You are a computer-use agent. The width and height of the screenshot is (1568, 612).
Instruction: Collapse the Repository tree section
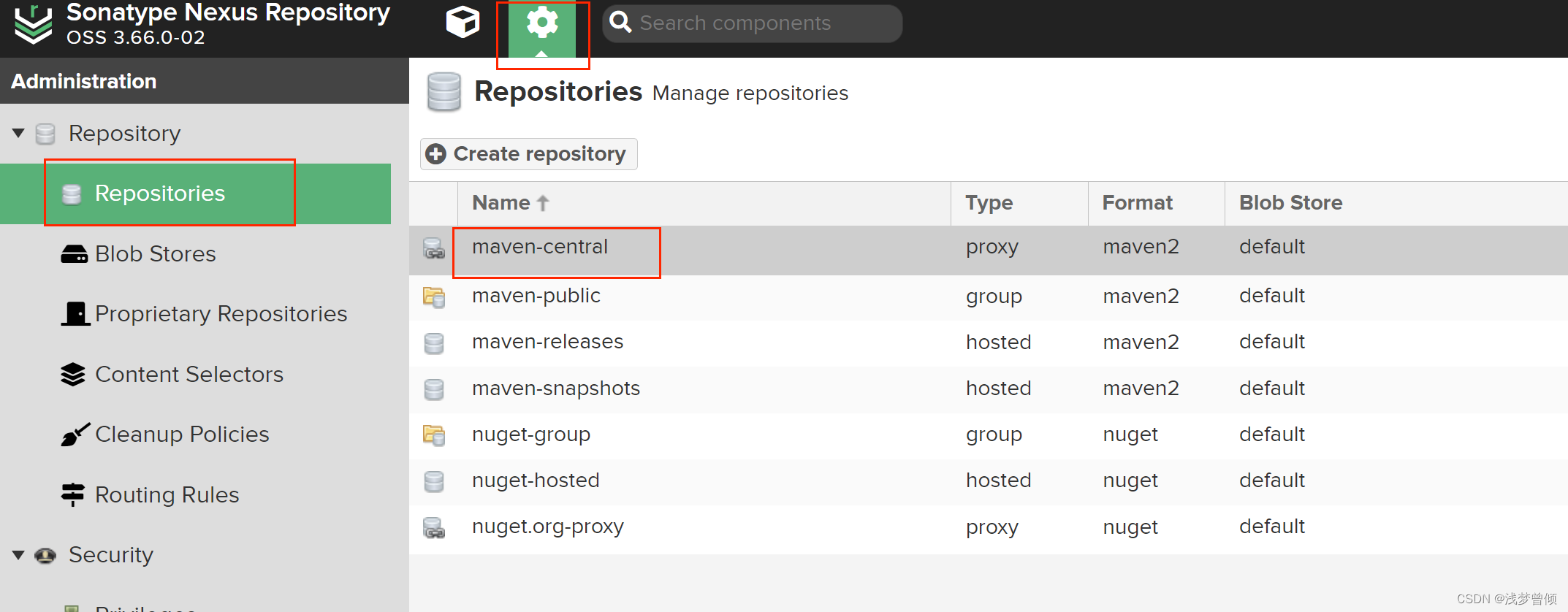[19, 133]
